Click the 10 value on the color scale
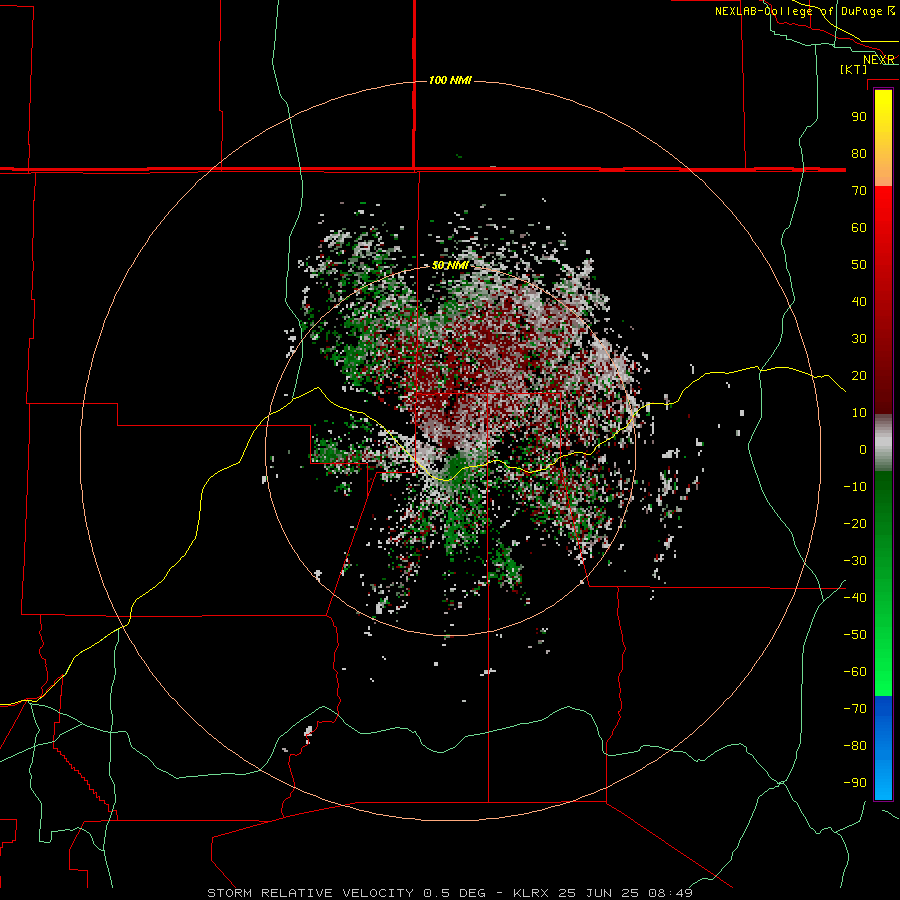900x900 pixels. pyautogui.click(x=859, y=413)
